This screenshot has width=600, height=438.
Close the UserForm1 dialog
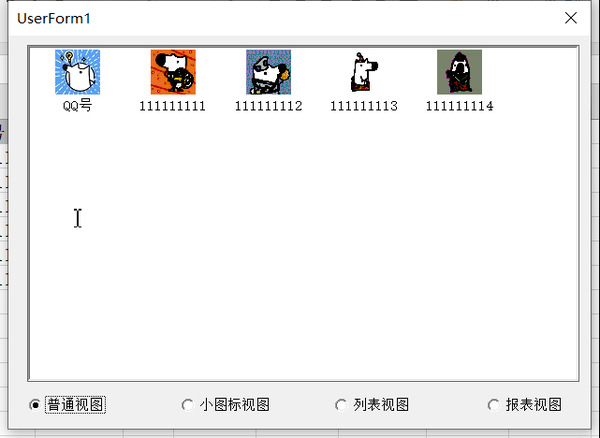[x=571, y=18]
